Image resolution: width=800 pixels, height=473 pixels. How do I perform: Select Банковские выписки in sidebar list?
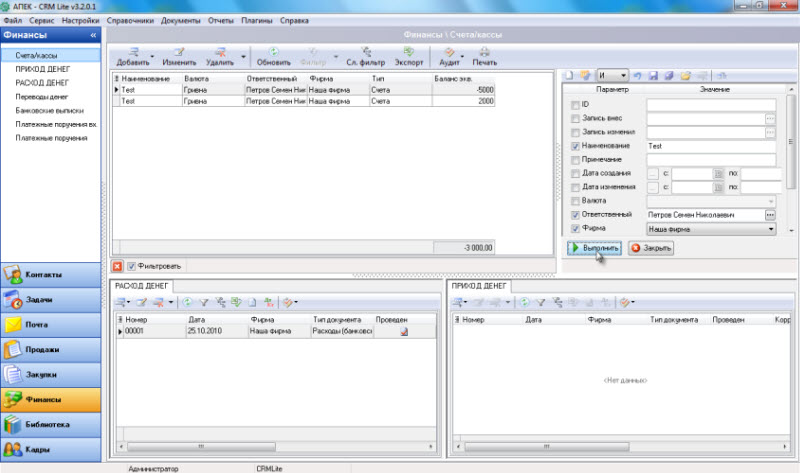tap(49, 110)
